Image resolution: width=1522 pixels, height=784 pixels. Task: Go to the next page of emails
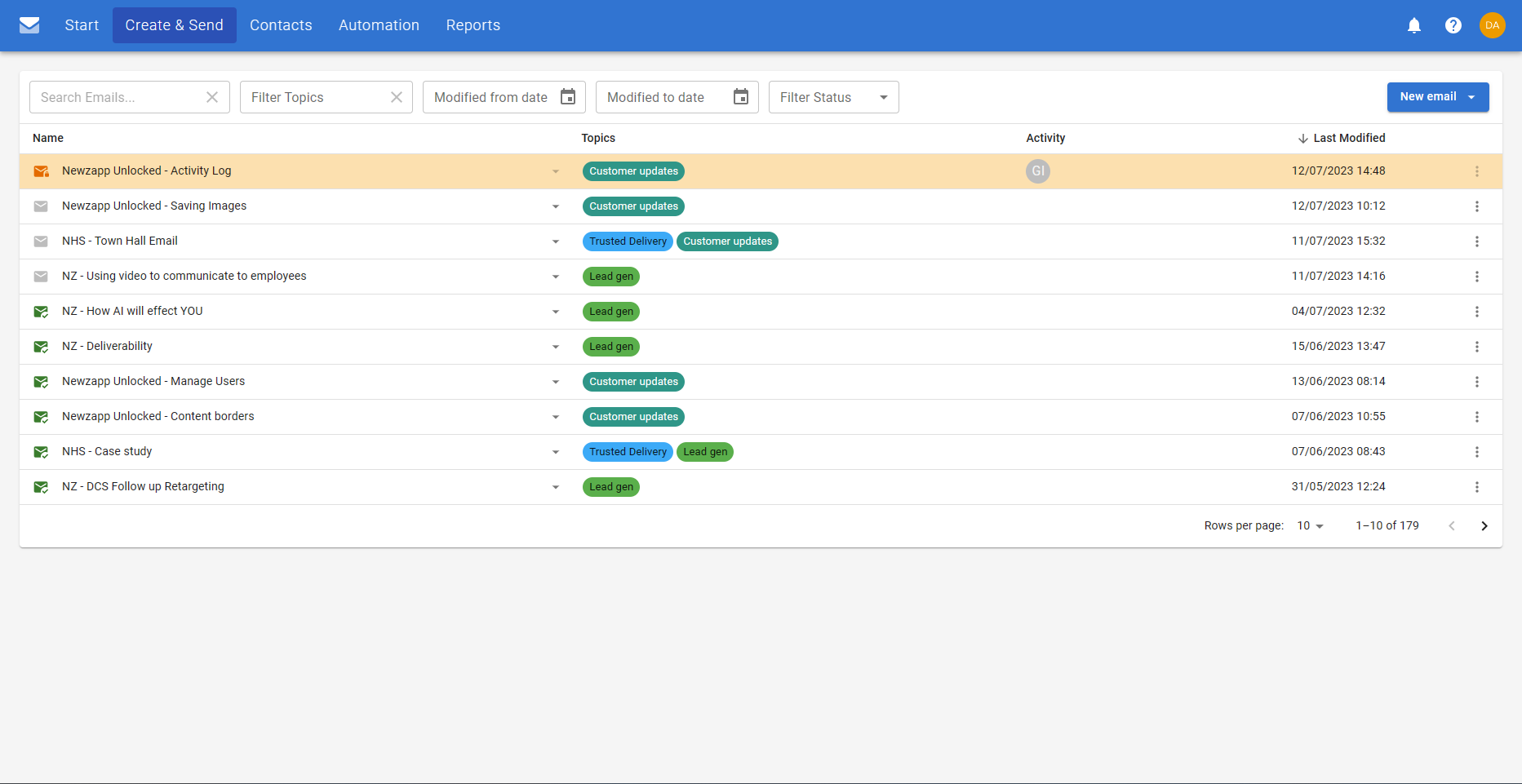pyautogui.click(x=1484, y=526)
